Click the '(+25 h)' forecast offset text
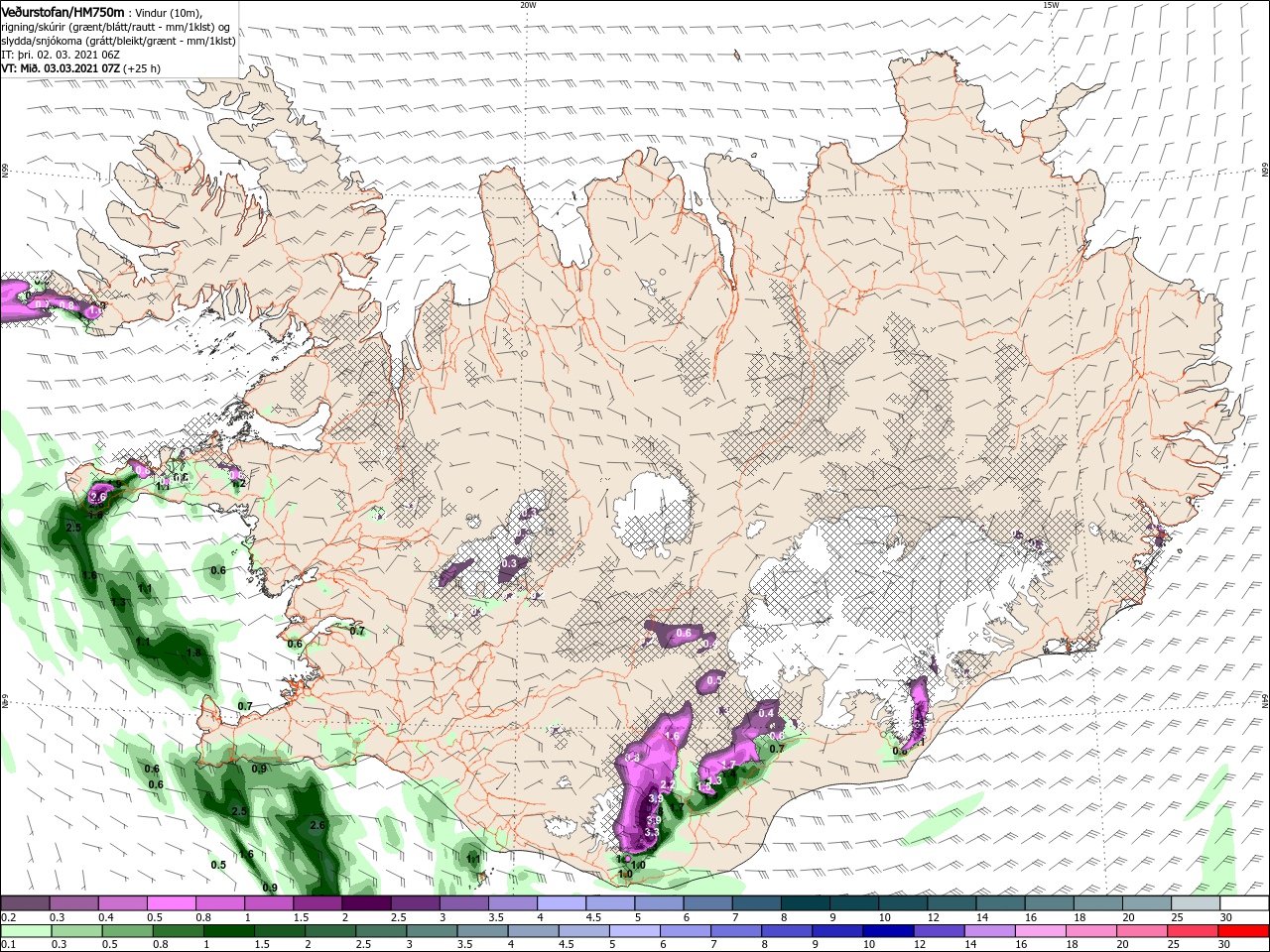The image size is (1270, 952). (142, 68)
